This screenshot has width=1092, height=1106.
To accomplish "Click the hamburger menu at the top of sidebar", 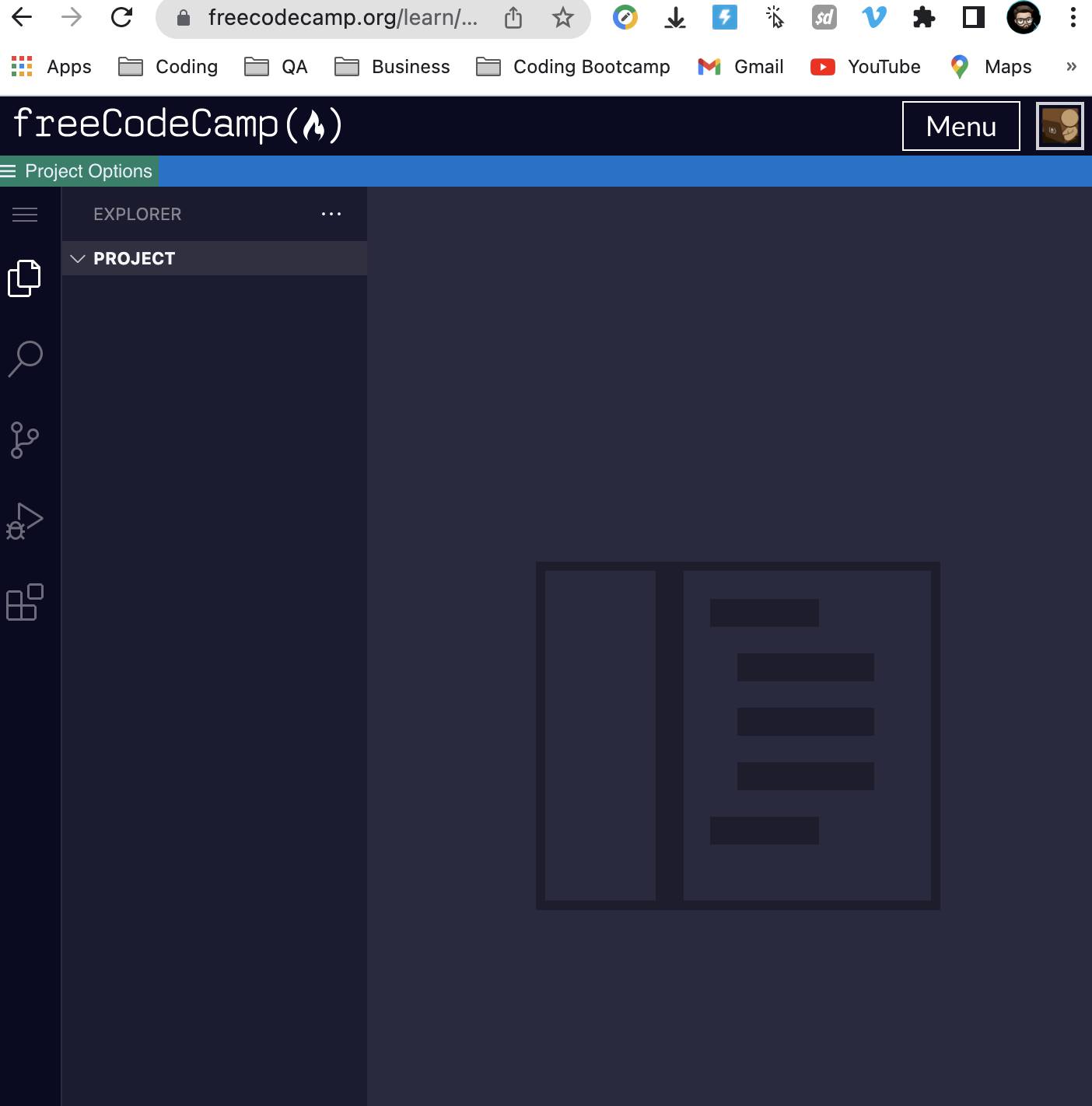I will click(x=24, y=214).
